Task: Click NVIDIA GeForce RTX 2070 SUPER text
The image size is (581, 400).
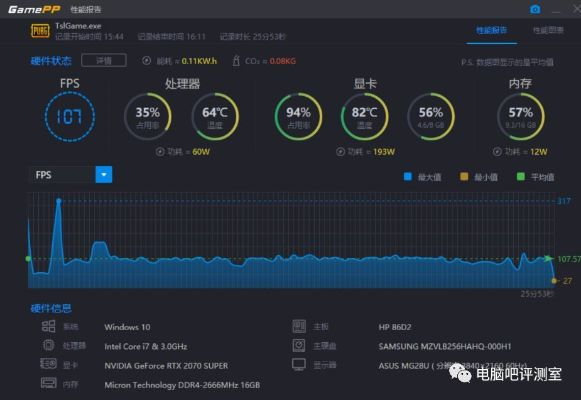Action: pyautogui.click(x=166, y=366)
